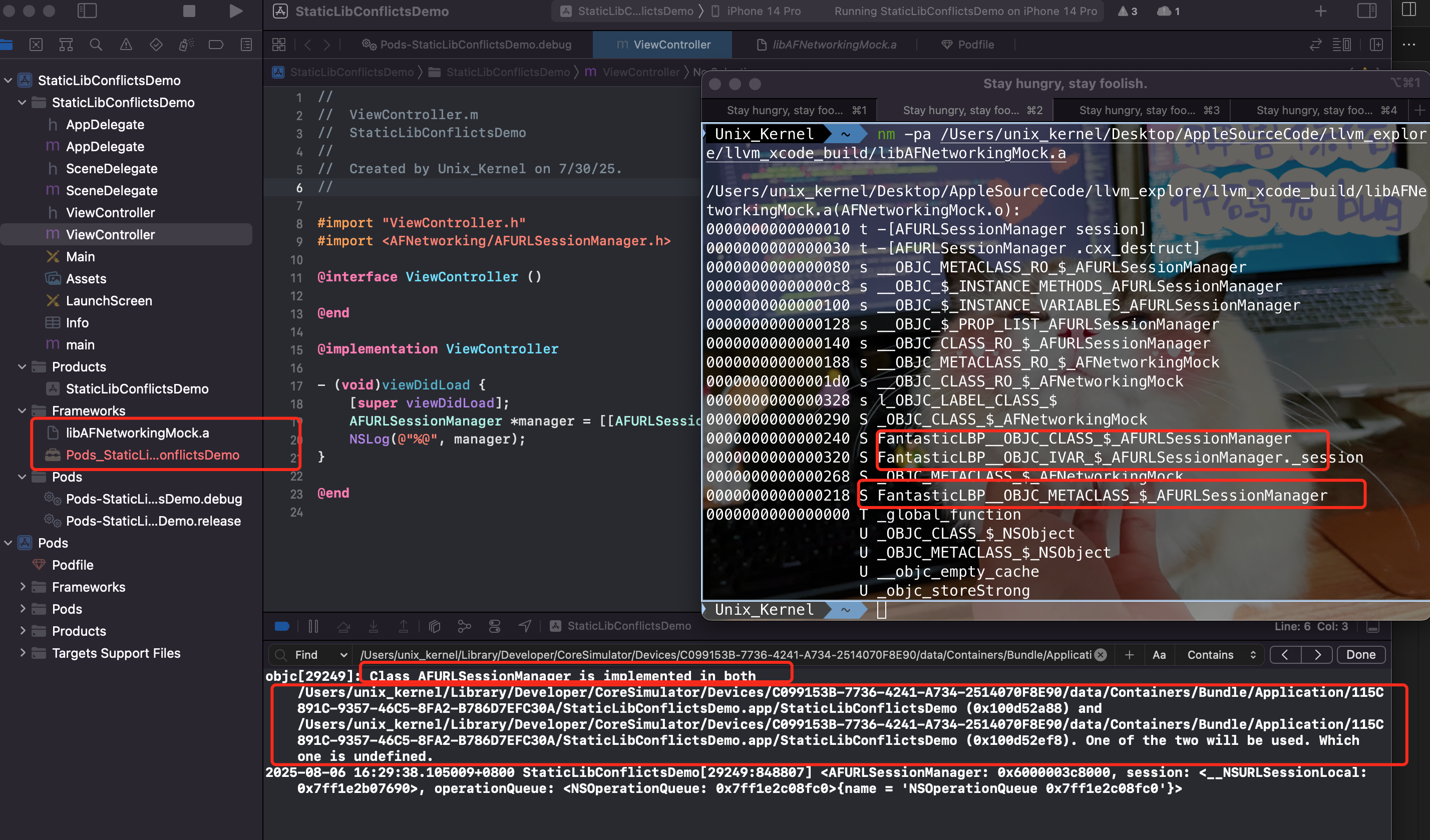Click the Step Over debugger icon
This screenshot has width=1430, height=840.
pos(343,626)
